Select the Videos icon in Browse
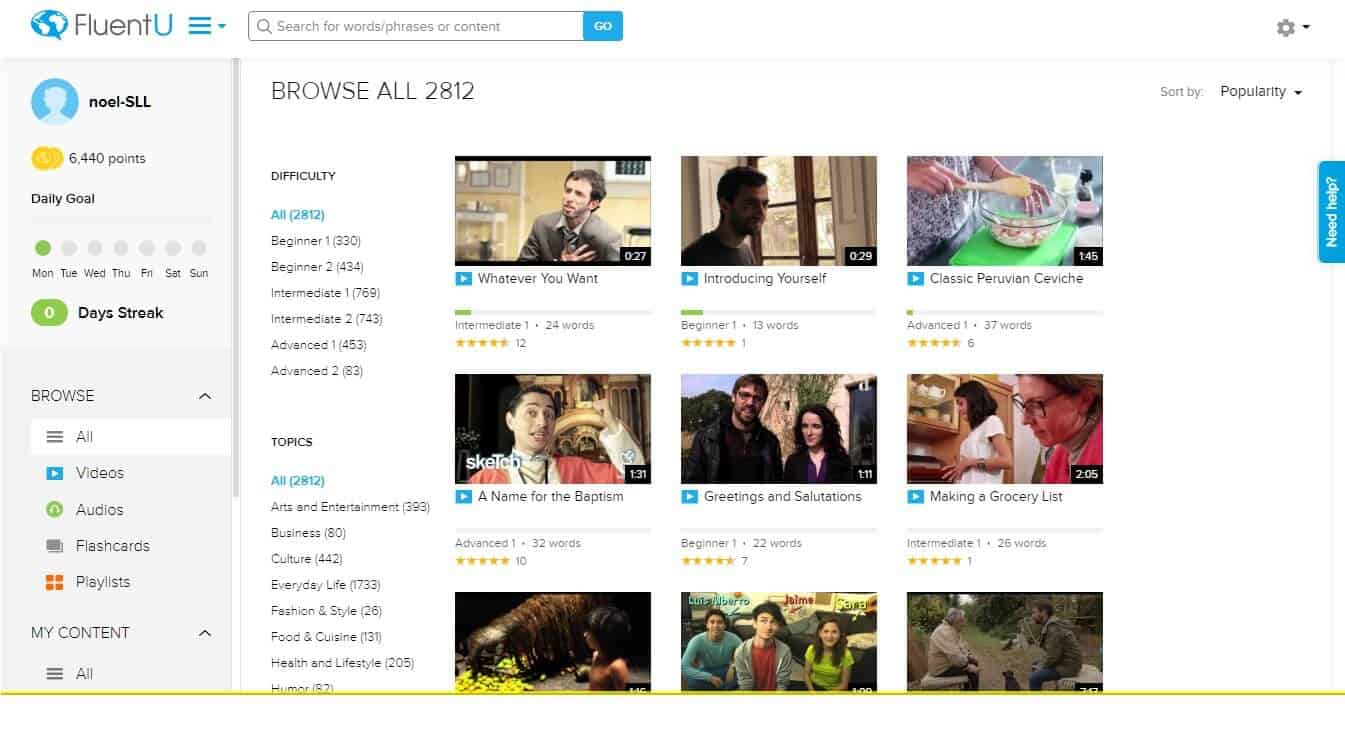 pyautogui.click(x=55, y=473)
